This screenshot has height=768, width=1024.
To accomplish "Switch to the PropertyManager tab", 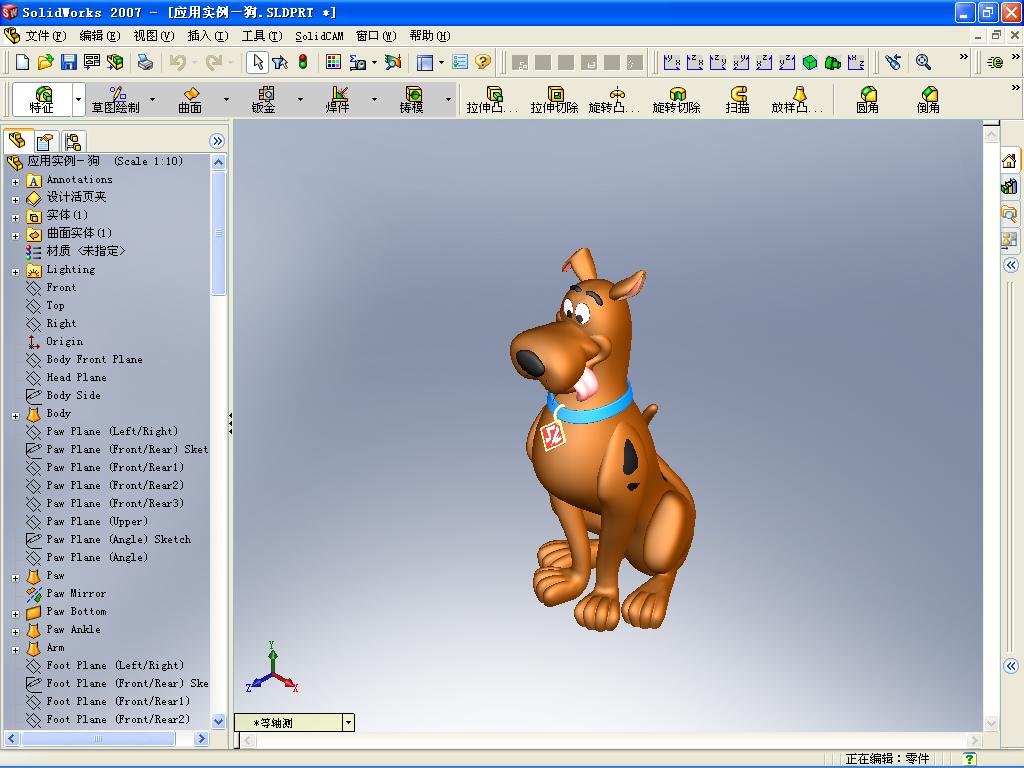I will [x=45, y=142].
